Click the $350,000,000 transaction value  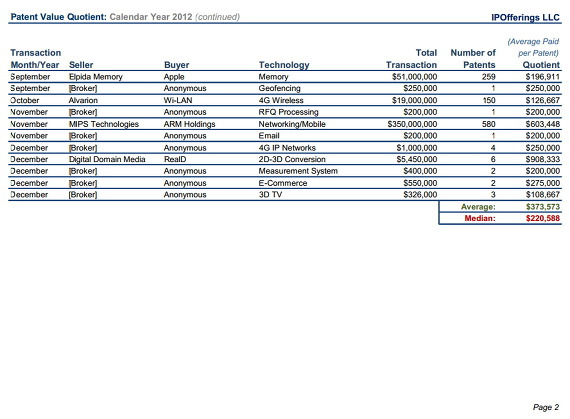(412, 124)
